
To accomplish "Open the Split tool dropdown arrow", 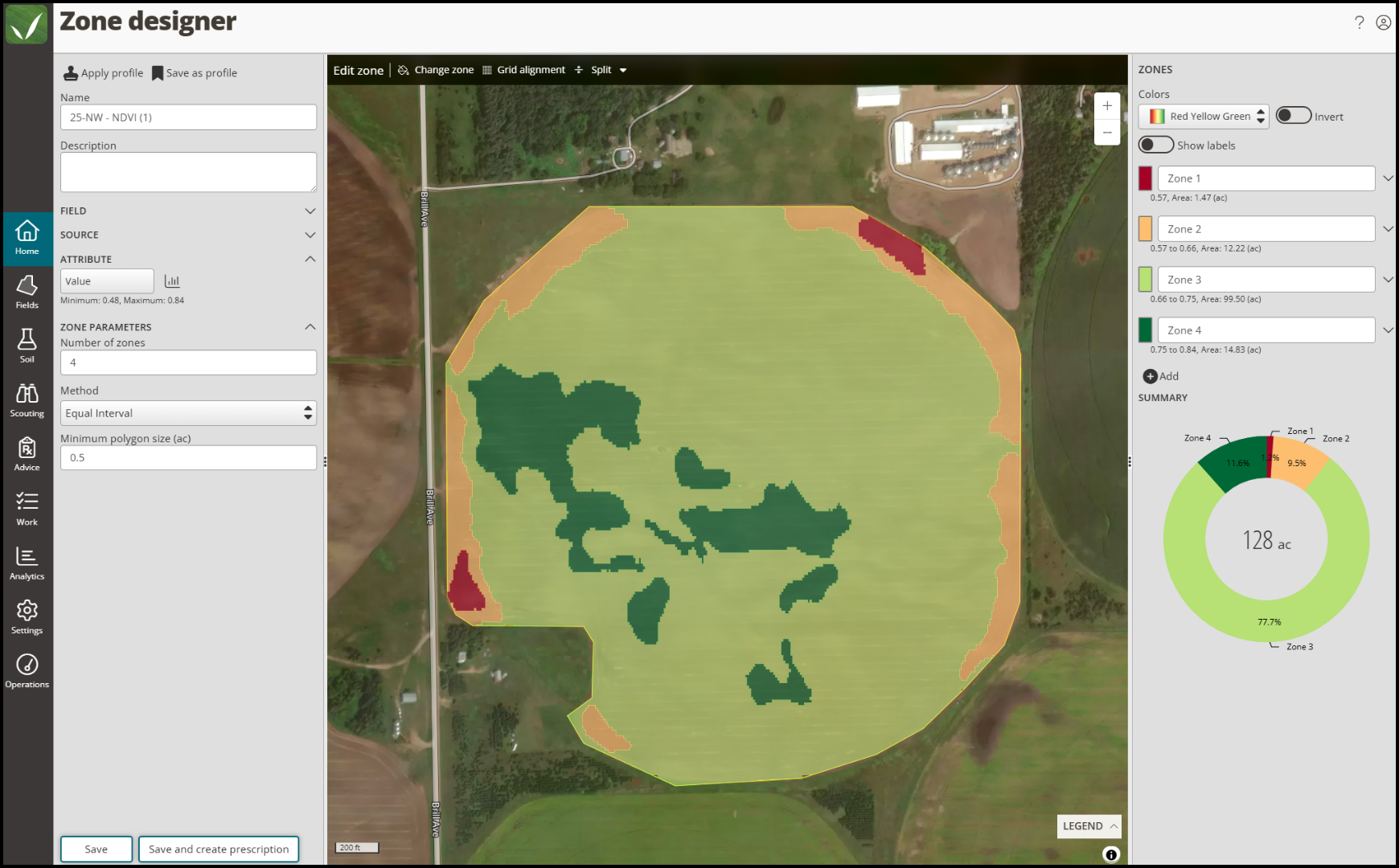I will coord(623,70).
